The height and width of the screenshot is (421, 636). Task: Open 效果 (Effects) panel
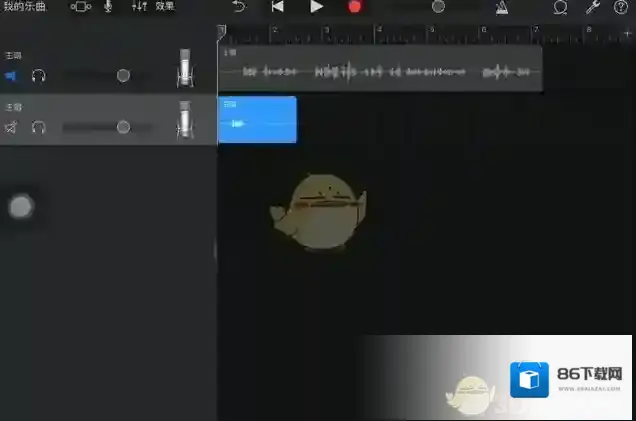click(165, 7)
